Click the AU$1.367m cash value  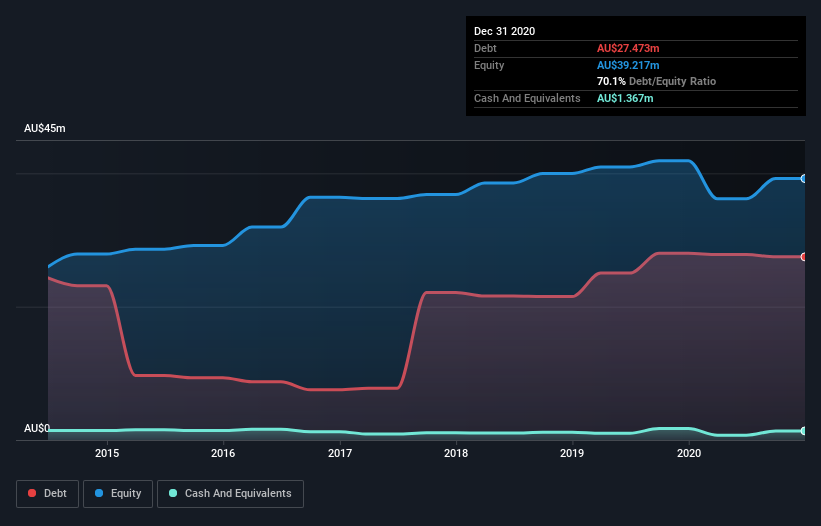(625, 98)
